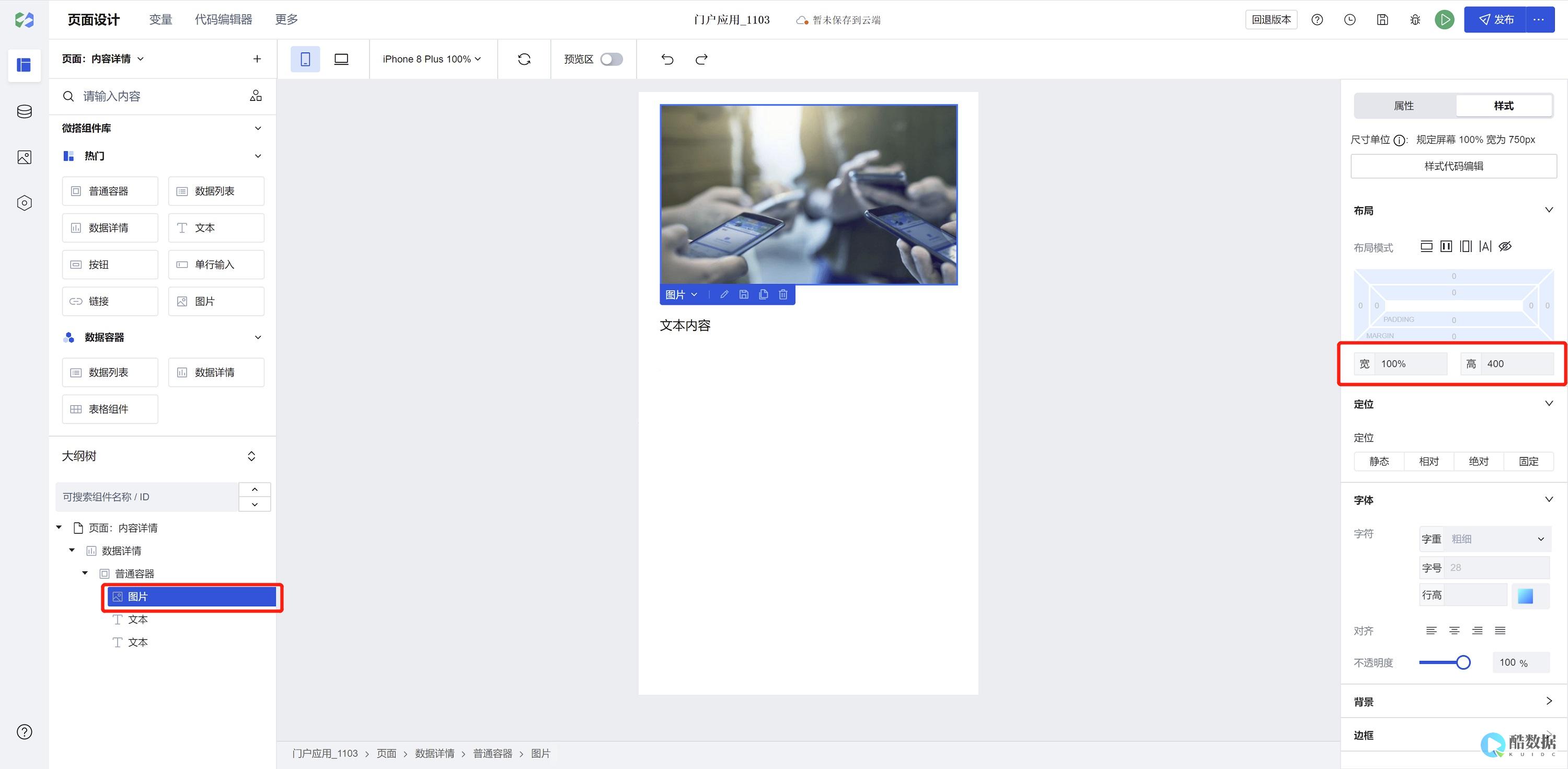1568x769 pixels.
Task: Set text alignment to left
Action: pyautogui.click(x=1431, y=631)
